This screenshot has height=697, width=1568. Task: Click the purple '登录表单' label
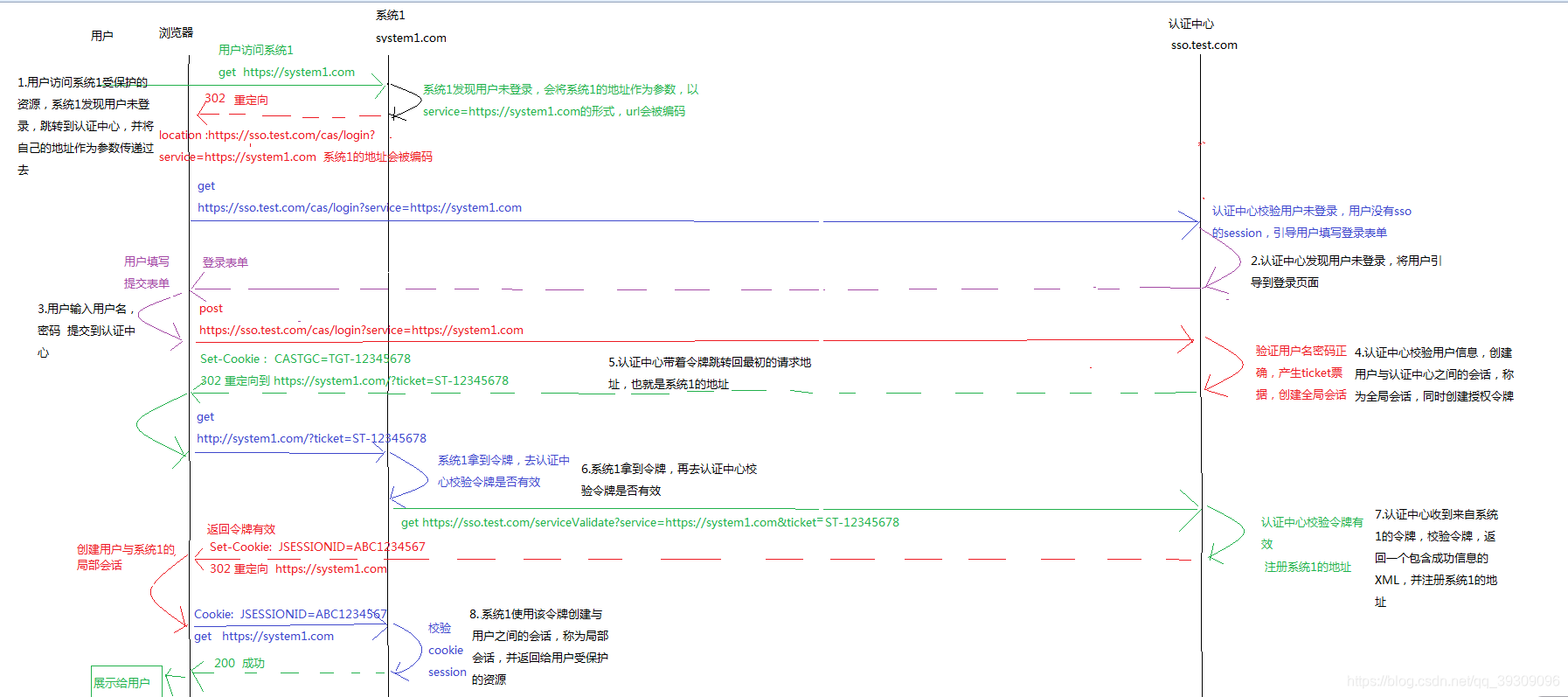225,262
